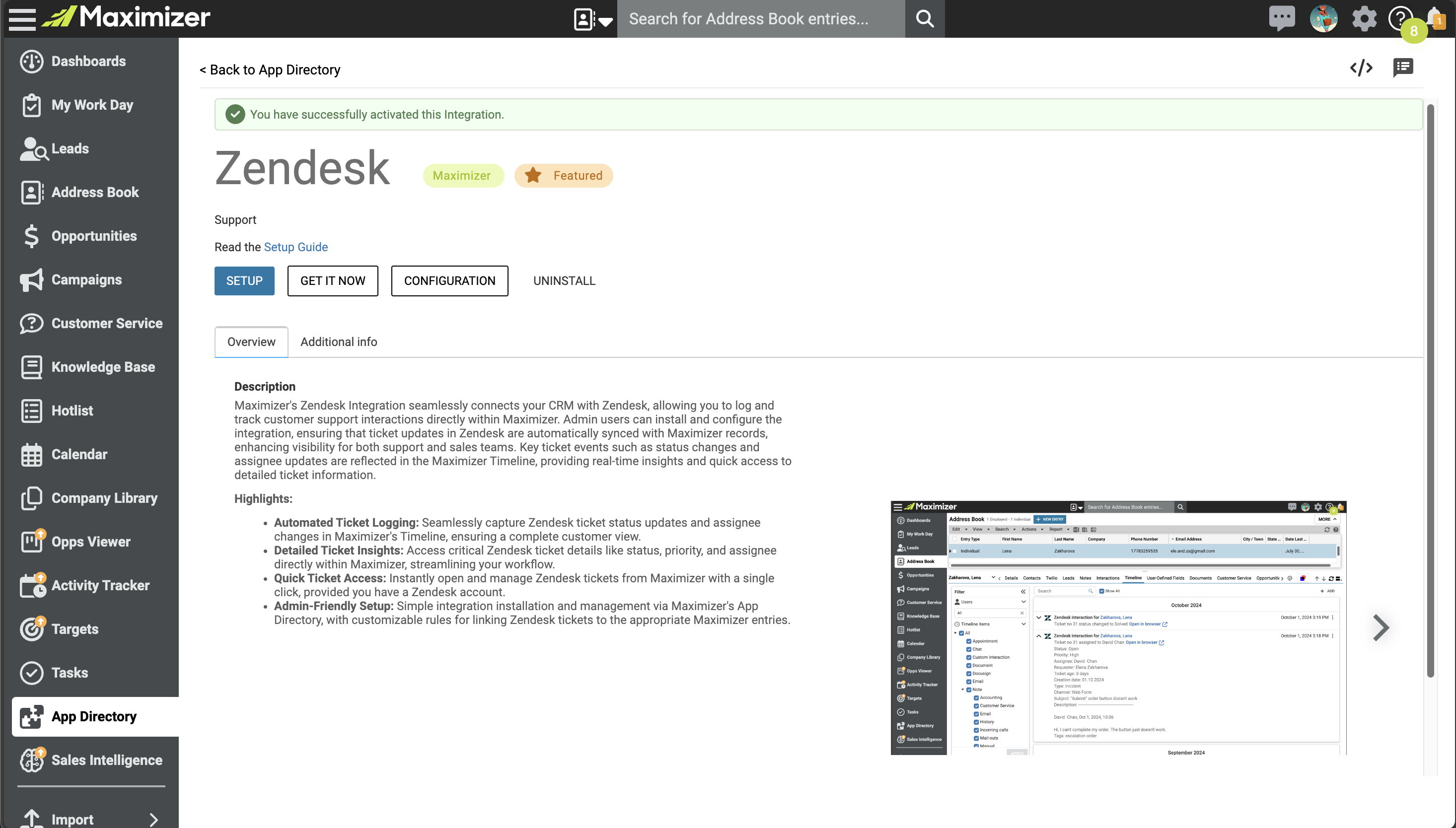
Task: Click the page vertical scrollbar
Action: pyautogui.click(x=1430, y=390)
